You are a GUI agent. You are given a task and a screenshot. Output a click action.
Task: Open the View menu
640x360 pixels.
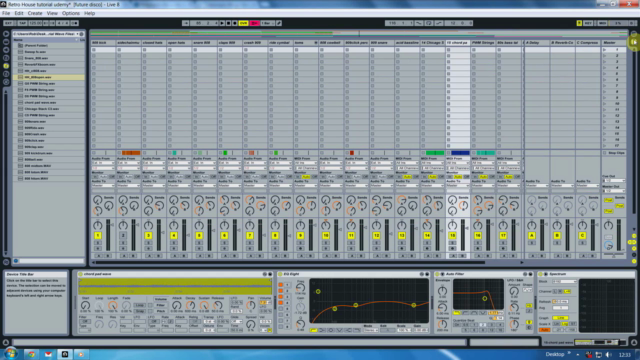click(52, 13)
